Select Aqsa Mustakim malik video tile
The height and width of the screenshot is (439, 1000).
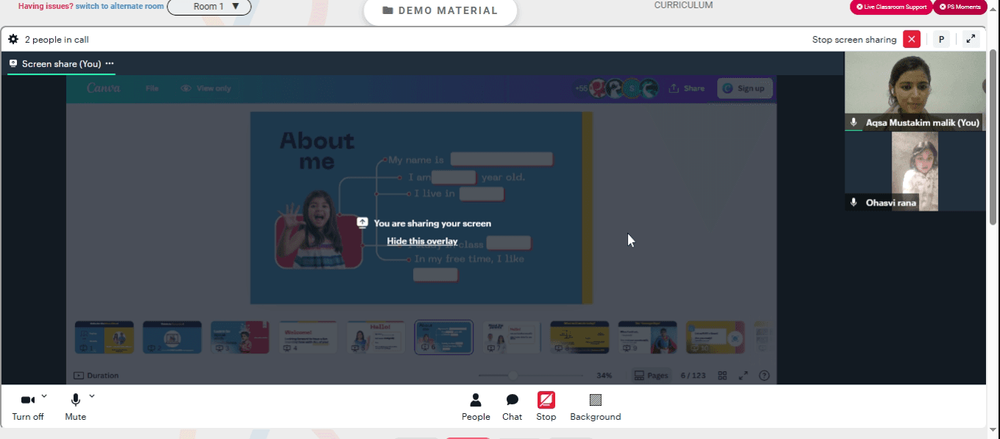[915, 91]
